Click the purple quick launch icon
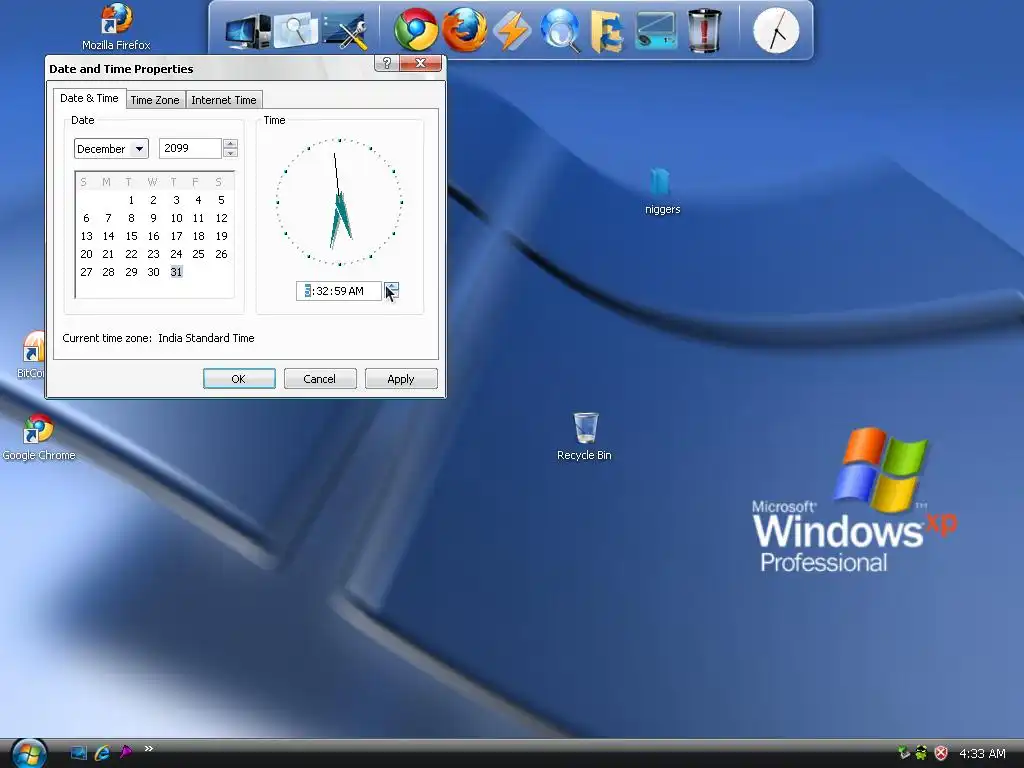This screenshot has width=1024, height=768. (125, 753)
